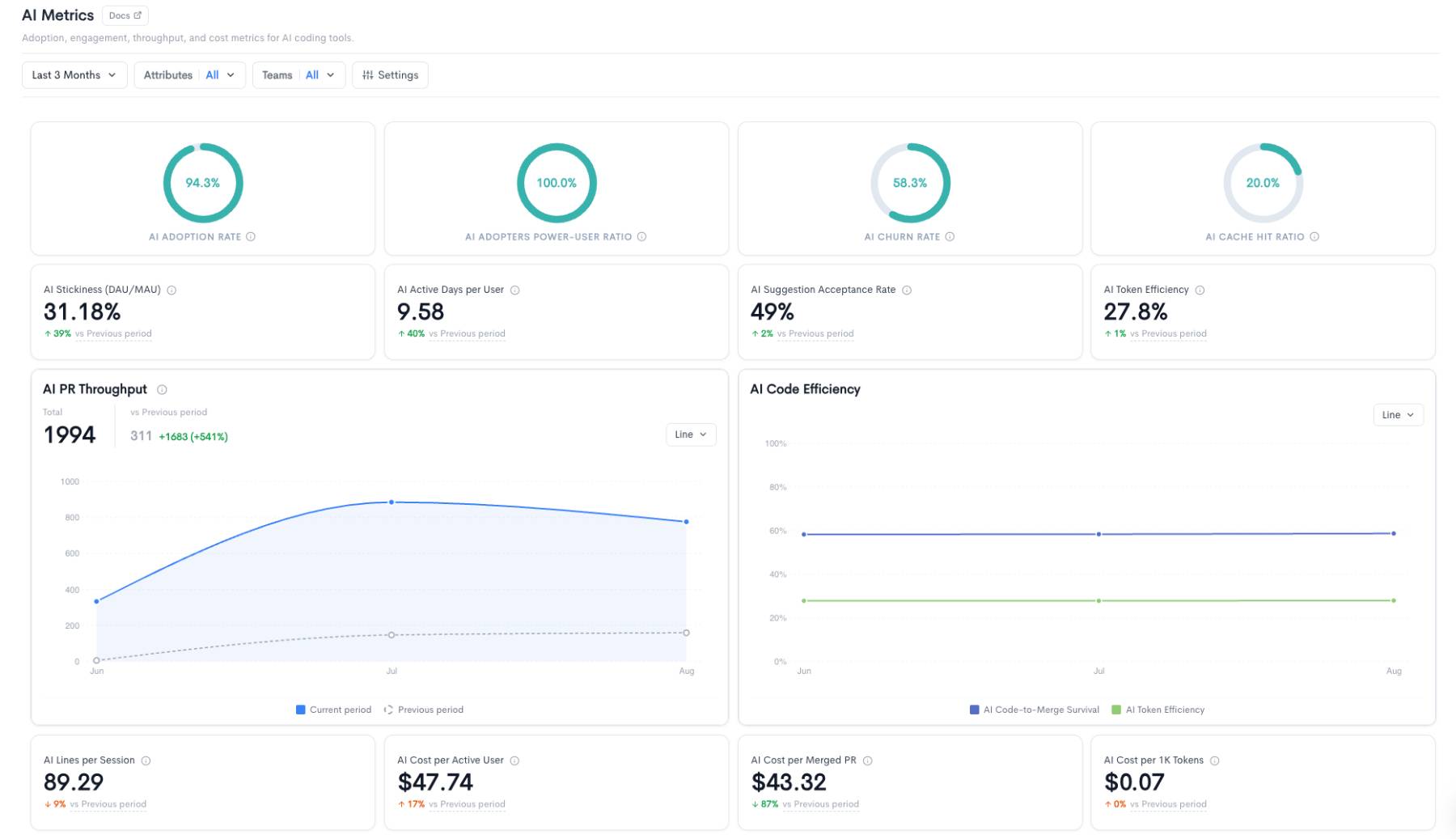Click 'vs Previous period' under 31.18%

[113, 333]
